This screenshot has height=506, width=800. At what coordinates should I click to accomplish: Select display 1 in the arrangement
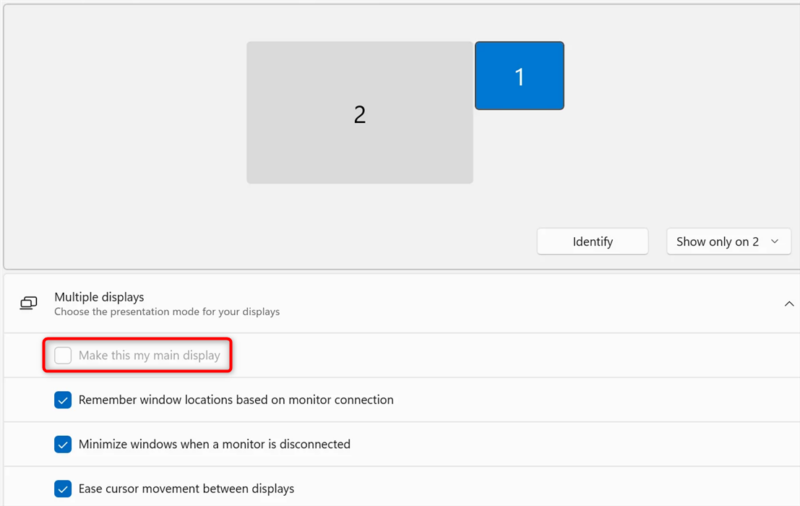click(x=519, y=75)
